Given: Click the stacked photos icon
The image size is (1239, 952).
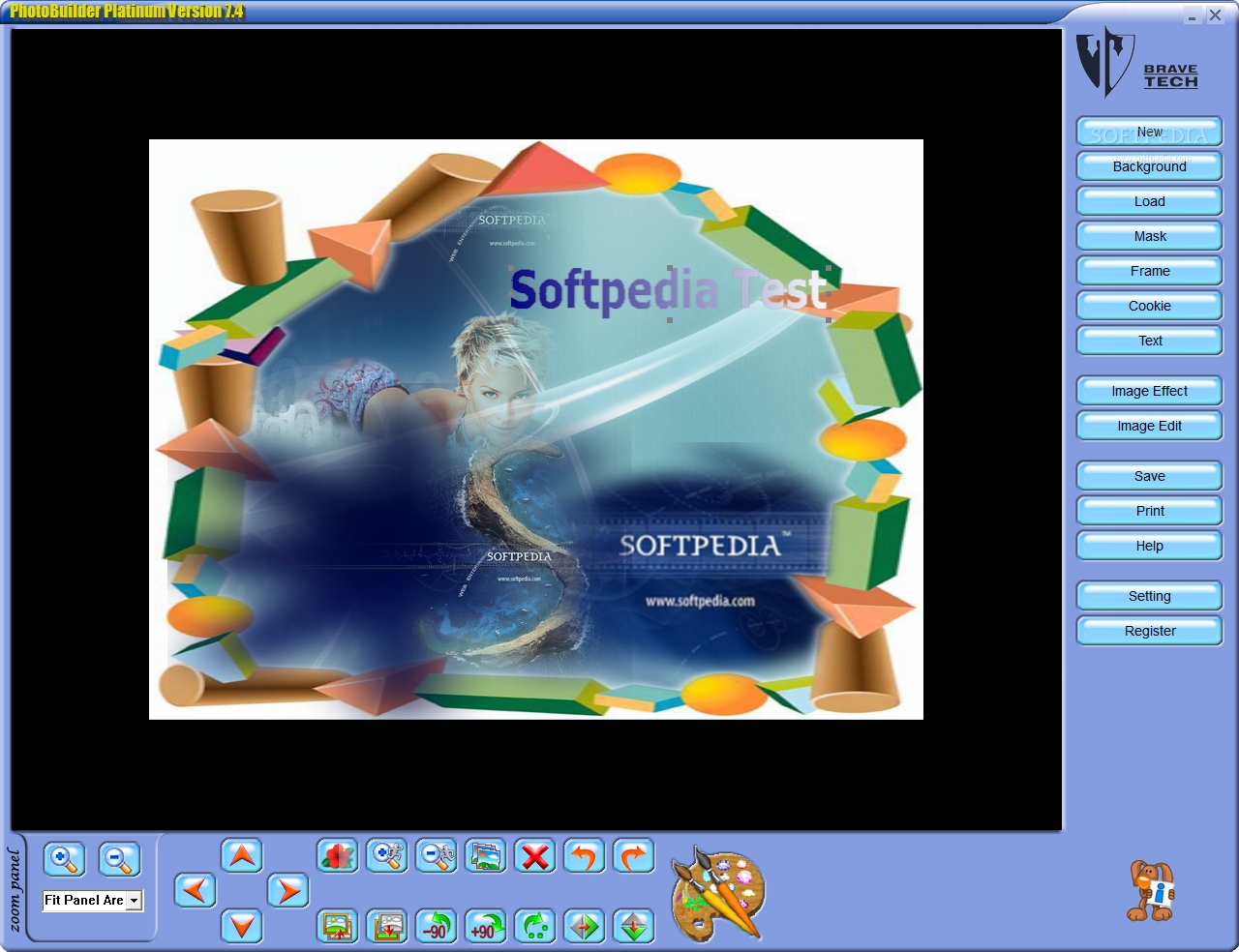Looking at the screenshot, I should point(486,856).
